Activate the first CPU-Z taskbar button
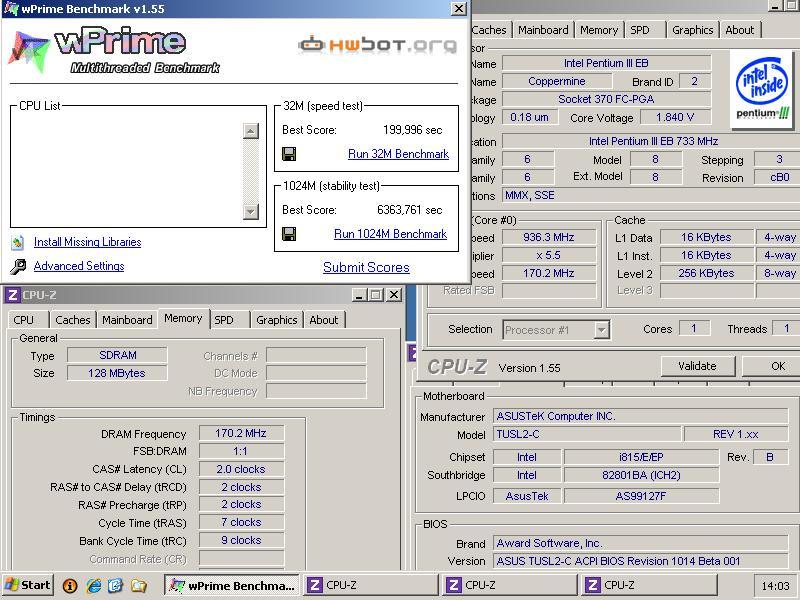 (x=371, y=585)
